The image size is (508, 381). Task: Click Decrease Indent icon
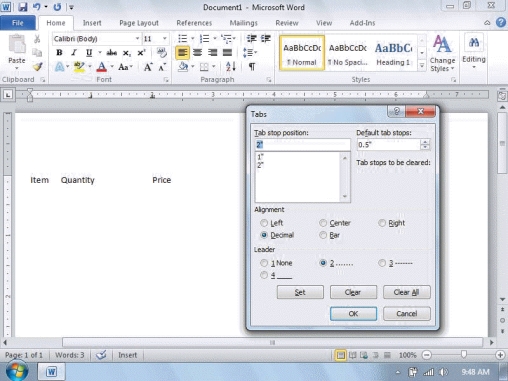pos(251,39)
